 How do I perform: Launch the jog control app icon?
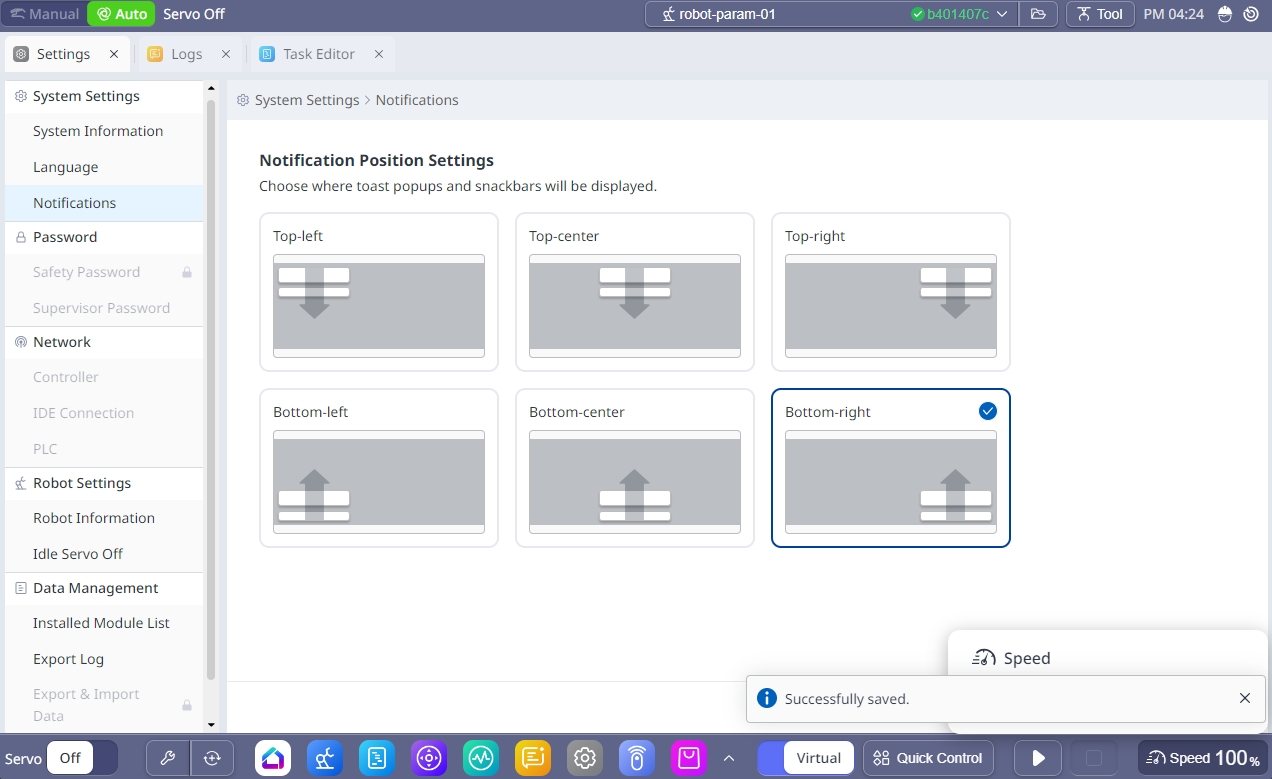(x=429, y=758)
